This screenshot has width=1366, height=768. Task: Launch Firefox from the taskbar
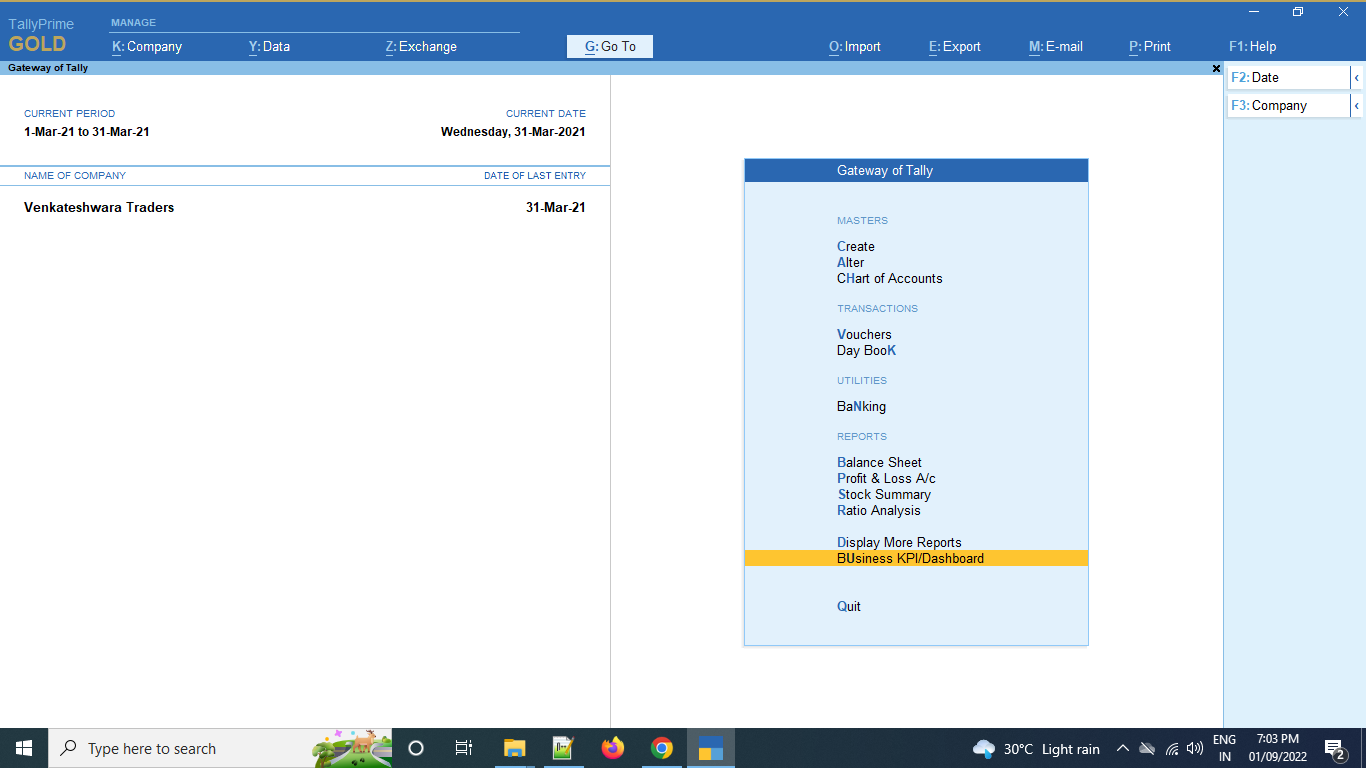click(x=612, y=748)
